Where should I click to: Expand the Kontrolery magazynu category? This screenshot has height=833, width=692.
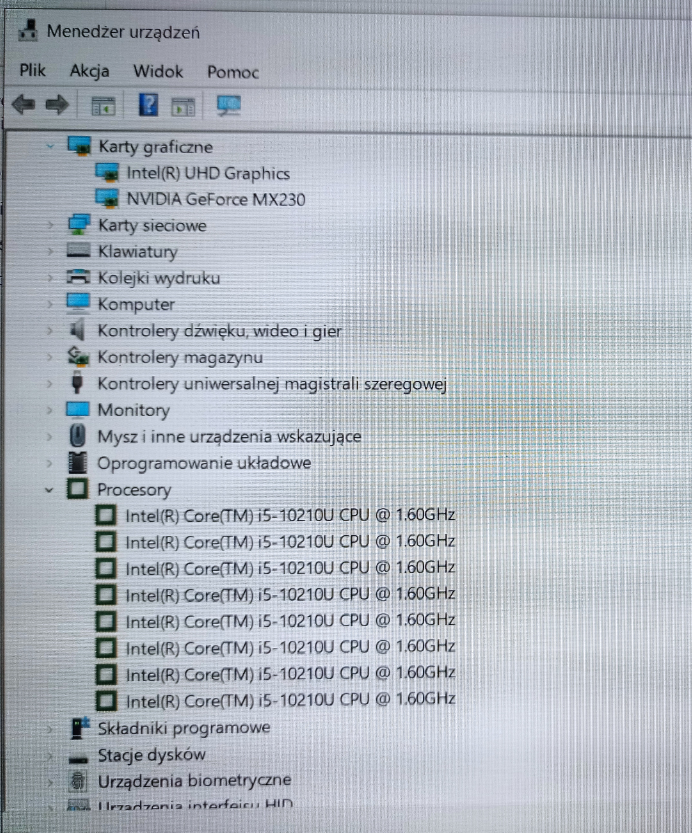tap(50, 357)
